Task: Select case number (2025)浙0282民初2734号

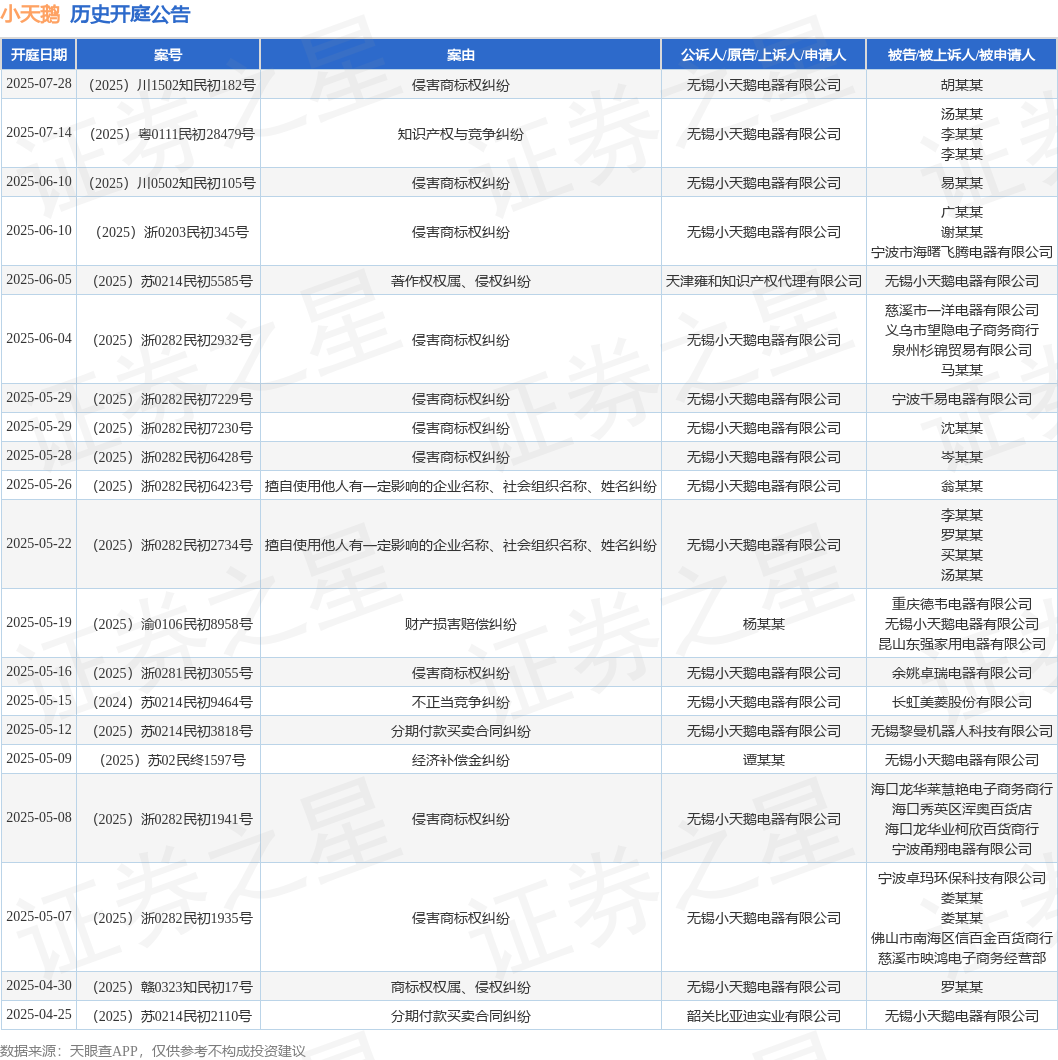Action: tap(172, 546)
